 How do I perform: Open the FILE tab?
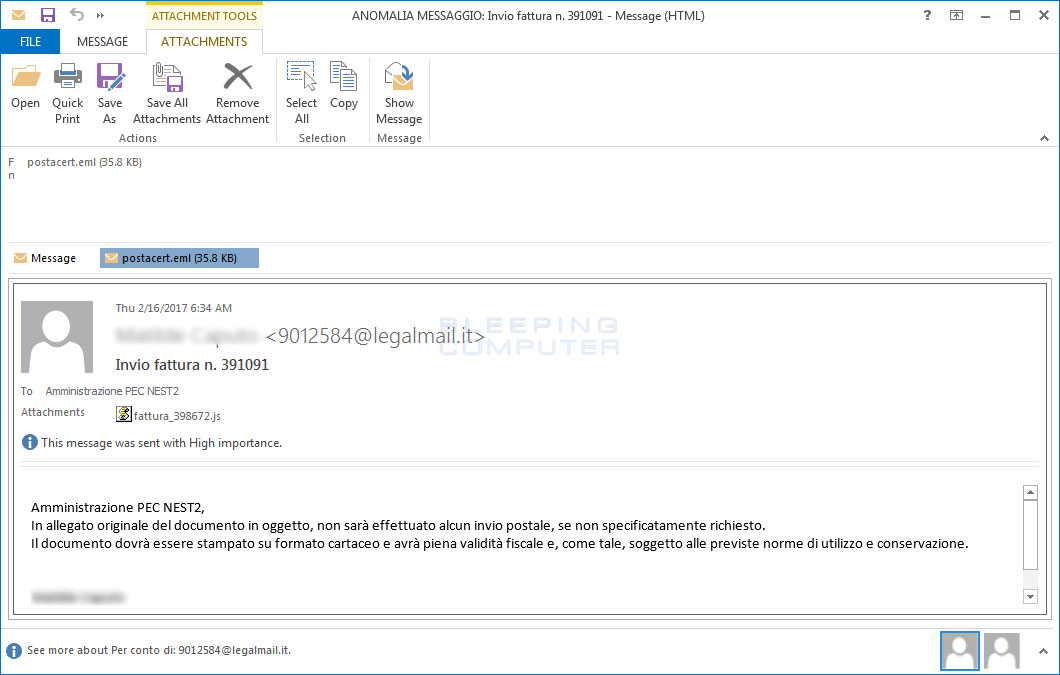[30, 41]
